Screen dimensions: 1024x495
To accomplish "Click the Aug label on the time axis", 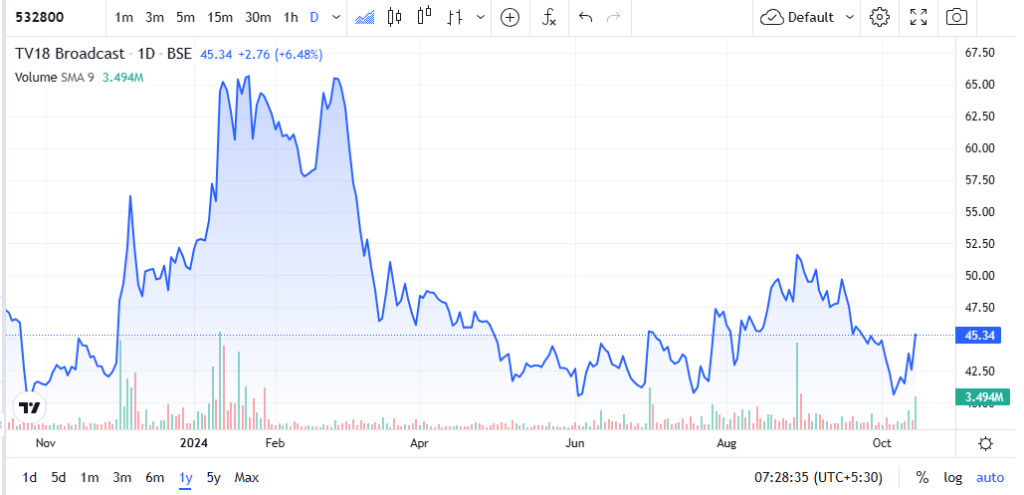I will (x=726, y=443).
